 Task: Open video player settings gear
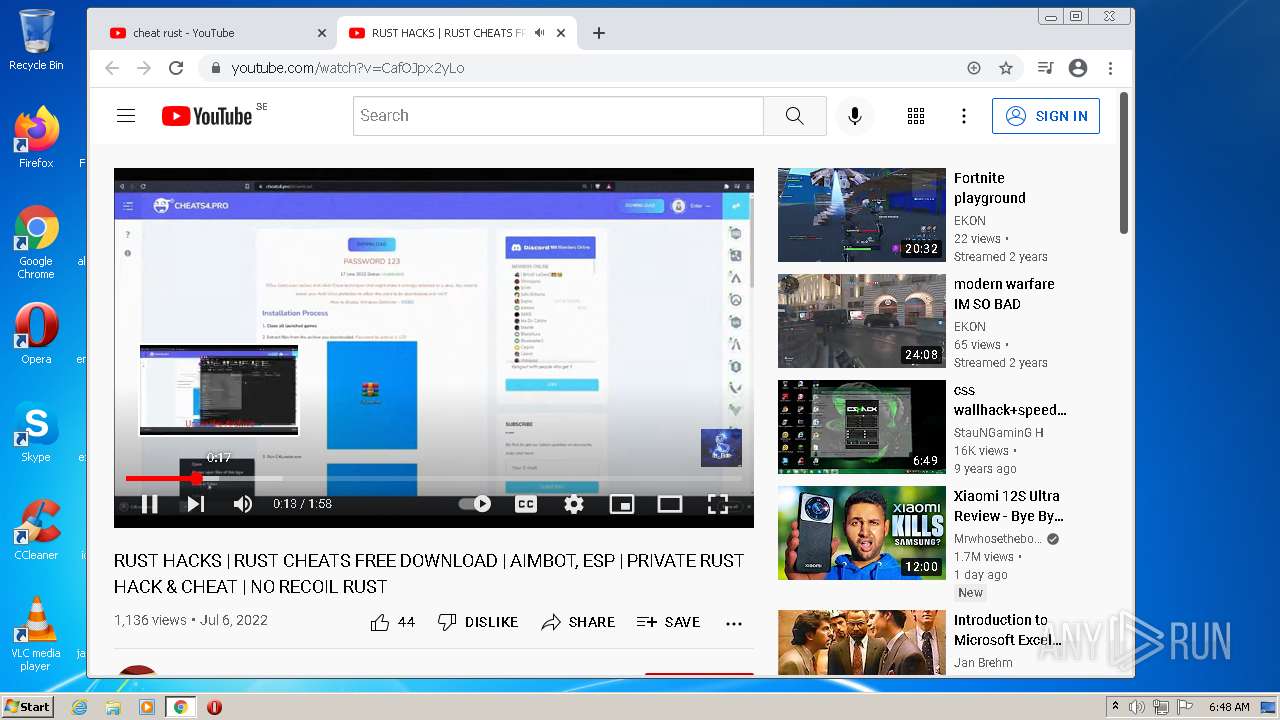(574, 504)
